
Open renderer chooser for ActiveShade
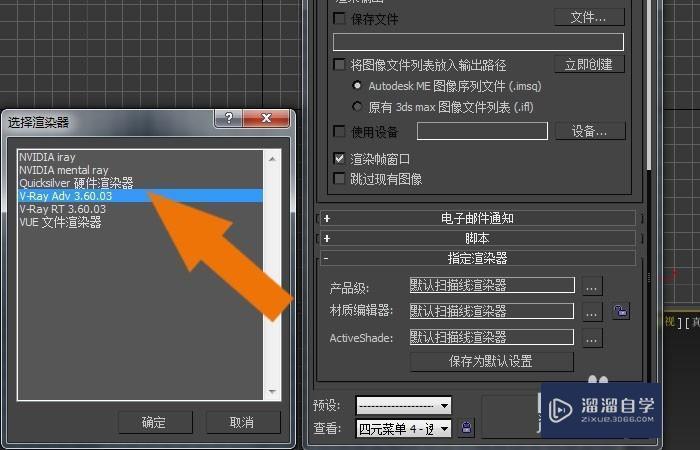click(592, 338)
